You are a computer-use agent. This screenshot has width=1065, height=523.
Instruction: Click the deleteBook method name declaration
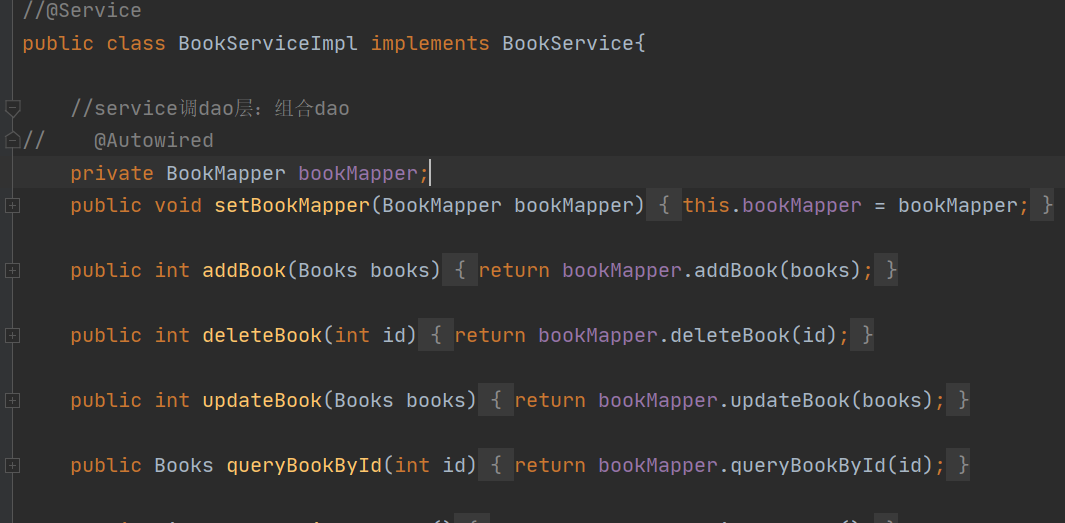pos(261,336)
